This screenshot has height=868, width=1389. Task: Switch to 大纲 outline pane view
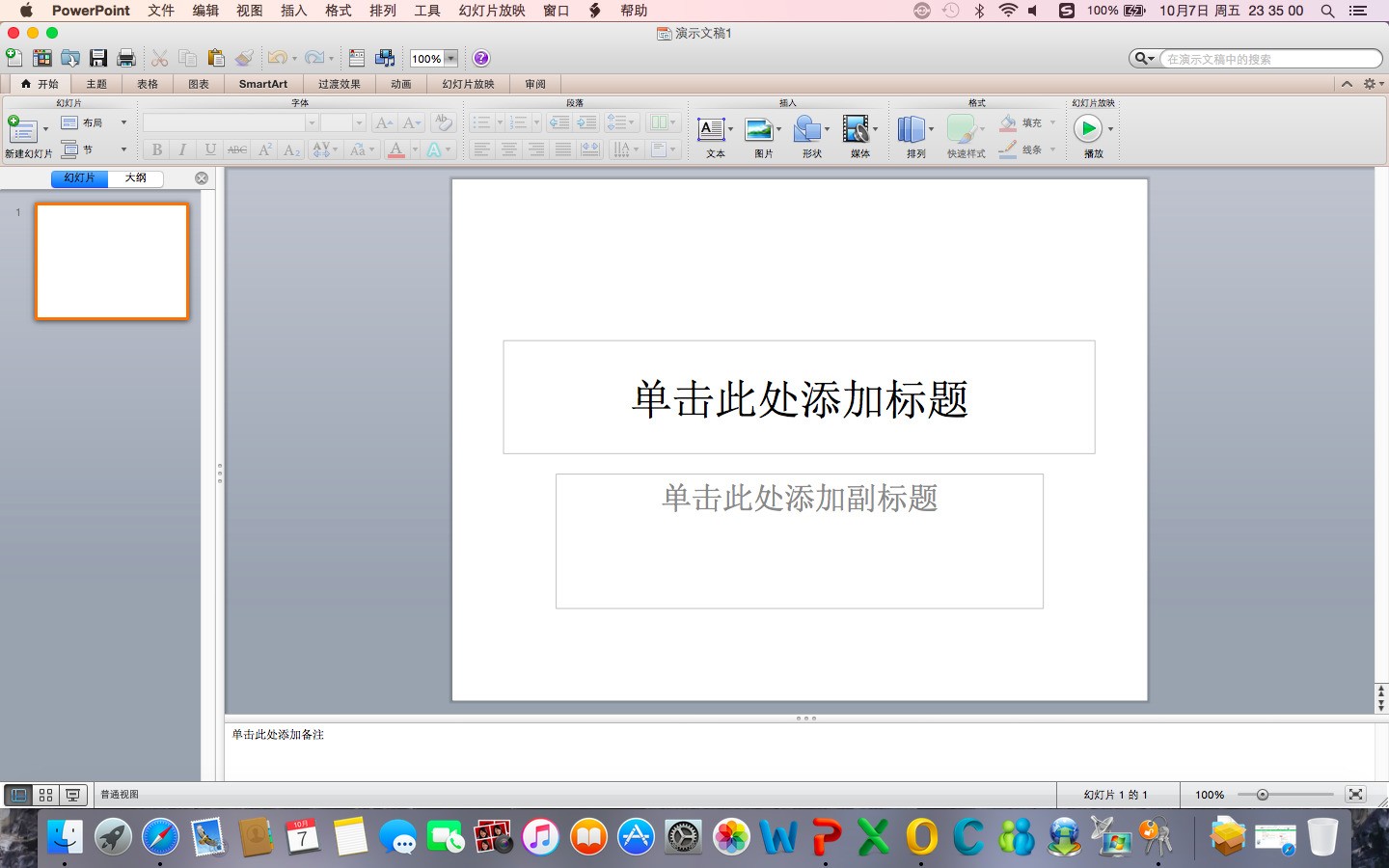point(135,178)
